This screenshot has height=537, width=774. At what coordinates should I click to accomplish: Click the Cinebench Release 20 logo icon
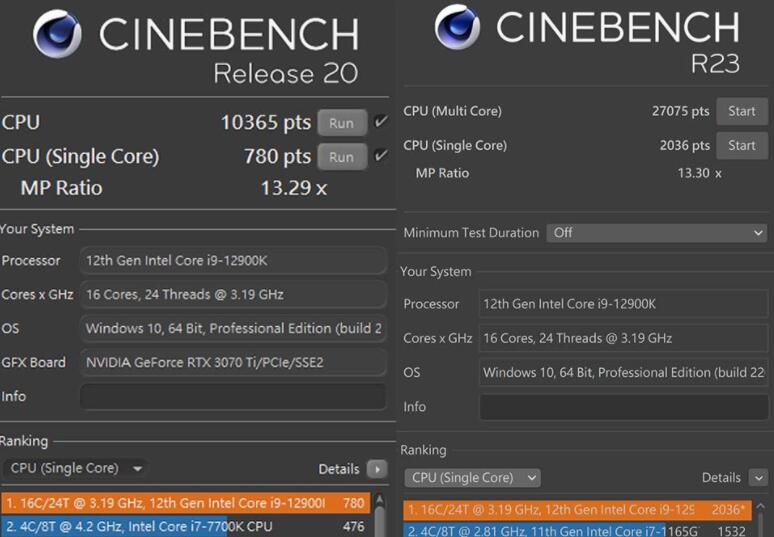[57, 35]
